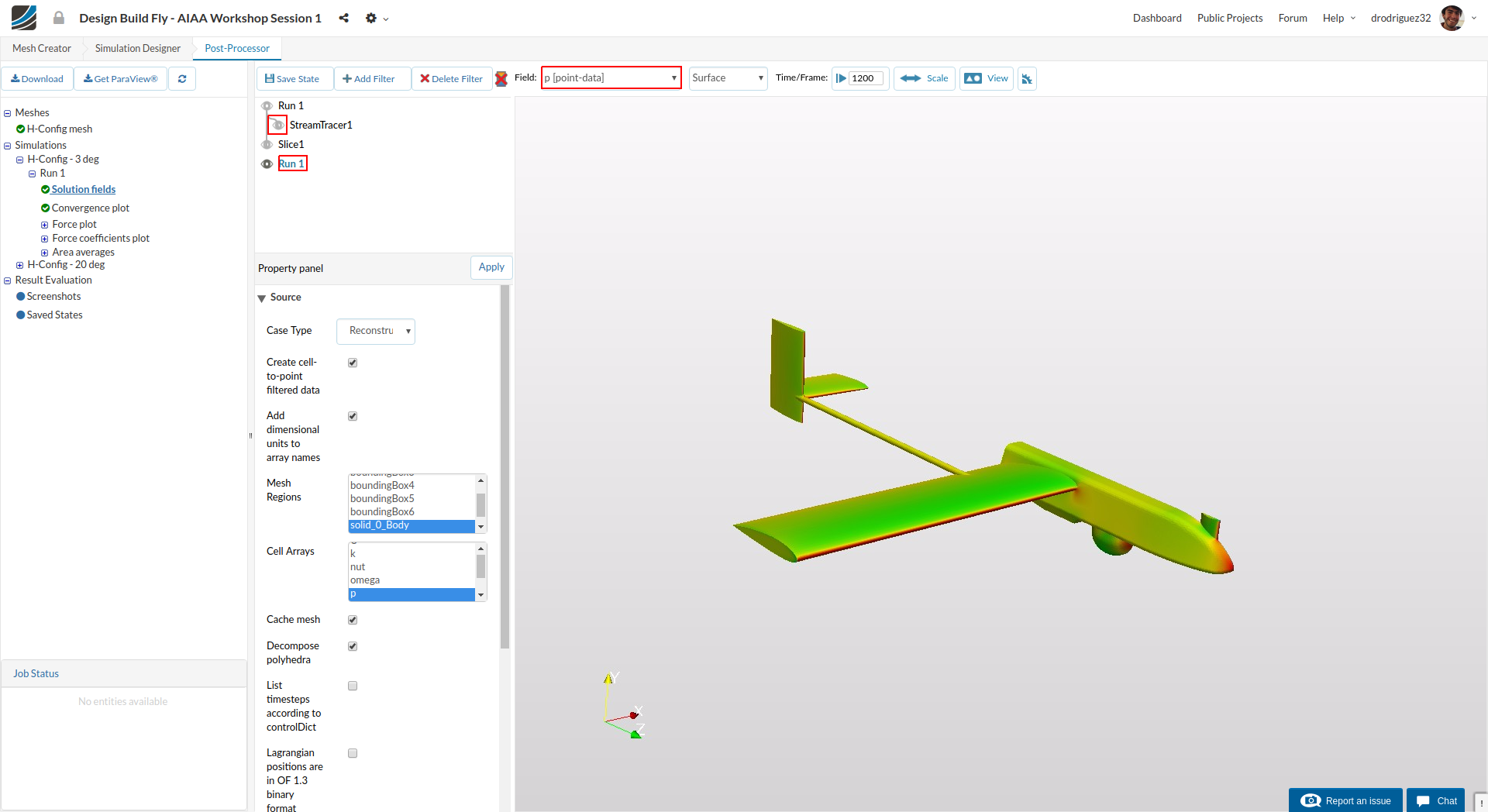Refresh the project tree
Screen dimensions: 1488x812
pos(182,78)
